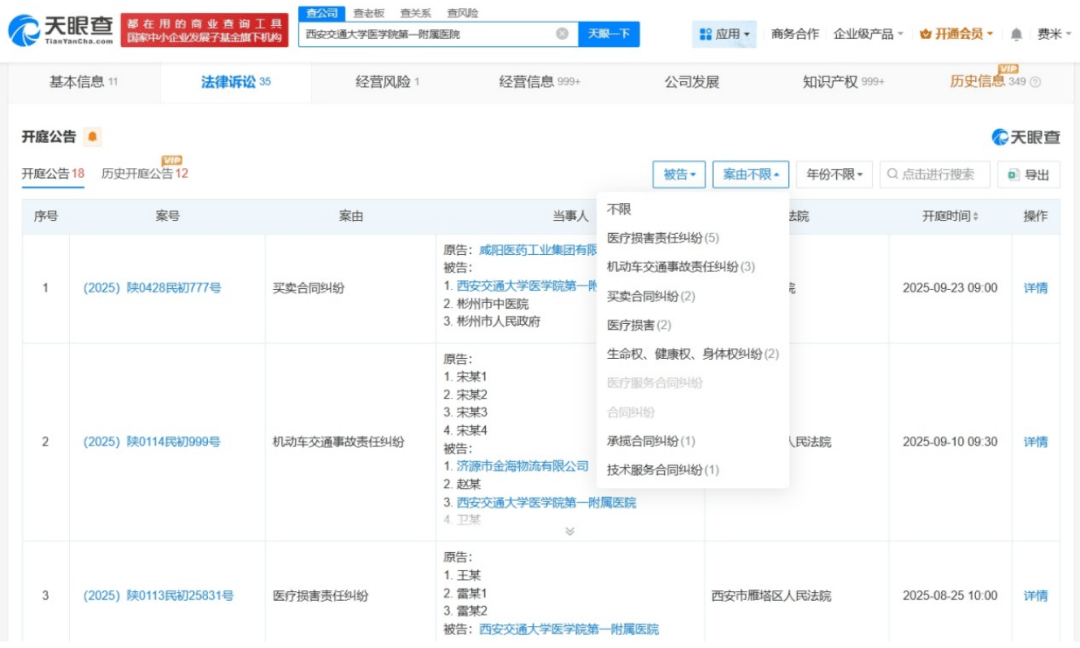
Task: Open the 年份不限 year dropdown
Action: point(835,174)
